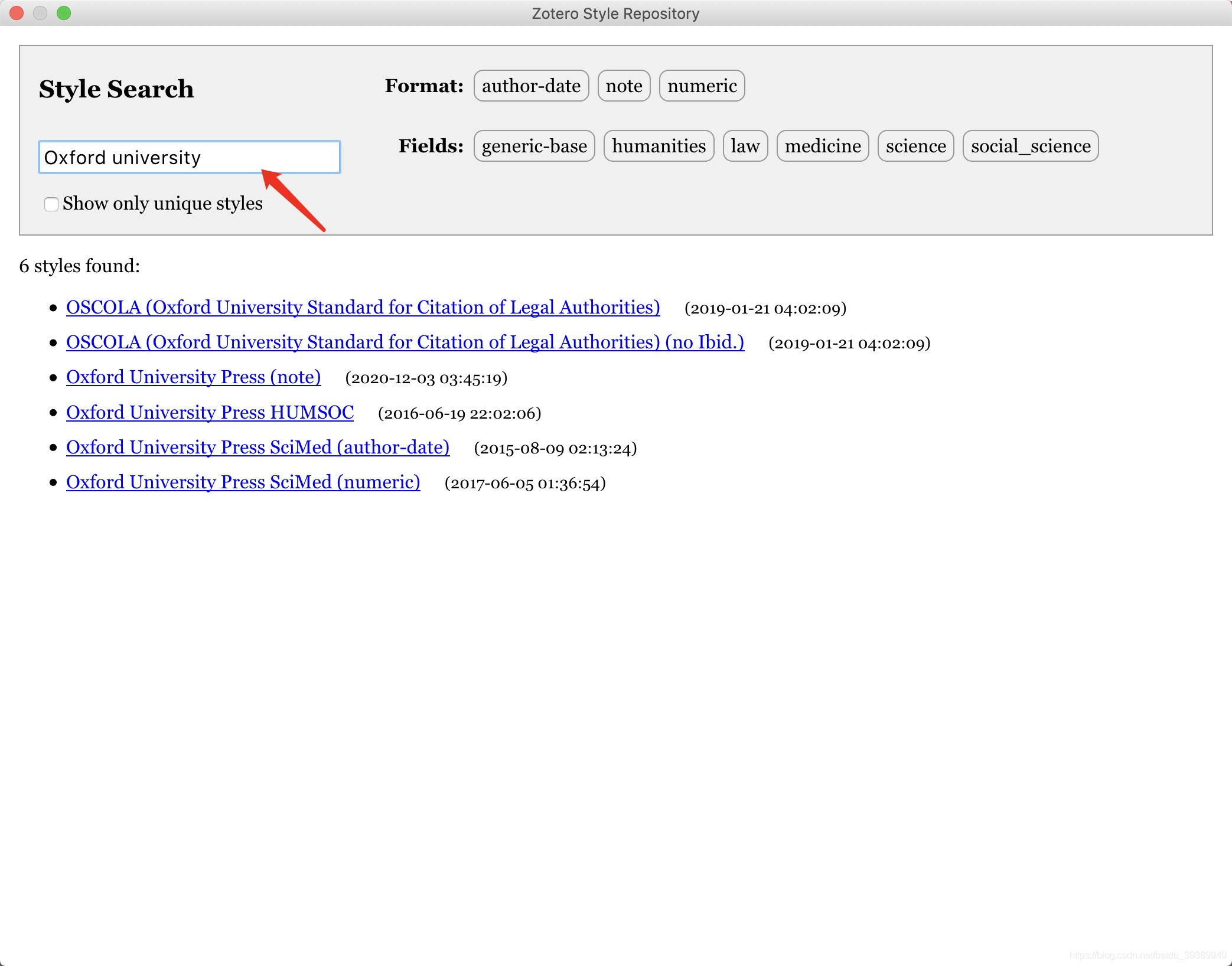This screenshot has width=1232, height=966.
Task: Click the timestamp 2015-08-09 02:13:24
Action: (x=555, y=449)
